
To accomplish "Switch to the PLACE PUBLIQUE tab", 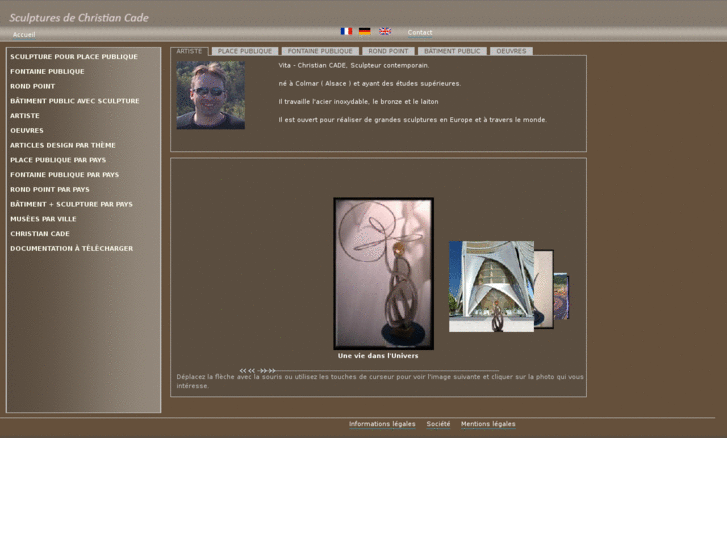I will (x=245, y=51).
